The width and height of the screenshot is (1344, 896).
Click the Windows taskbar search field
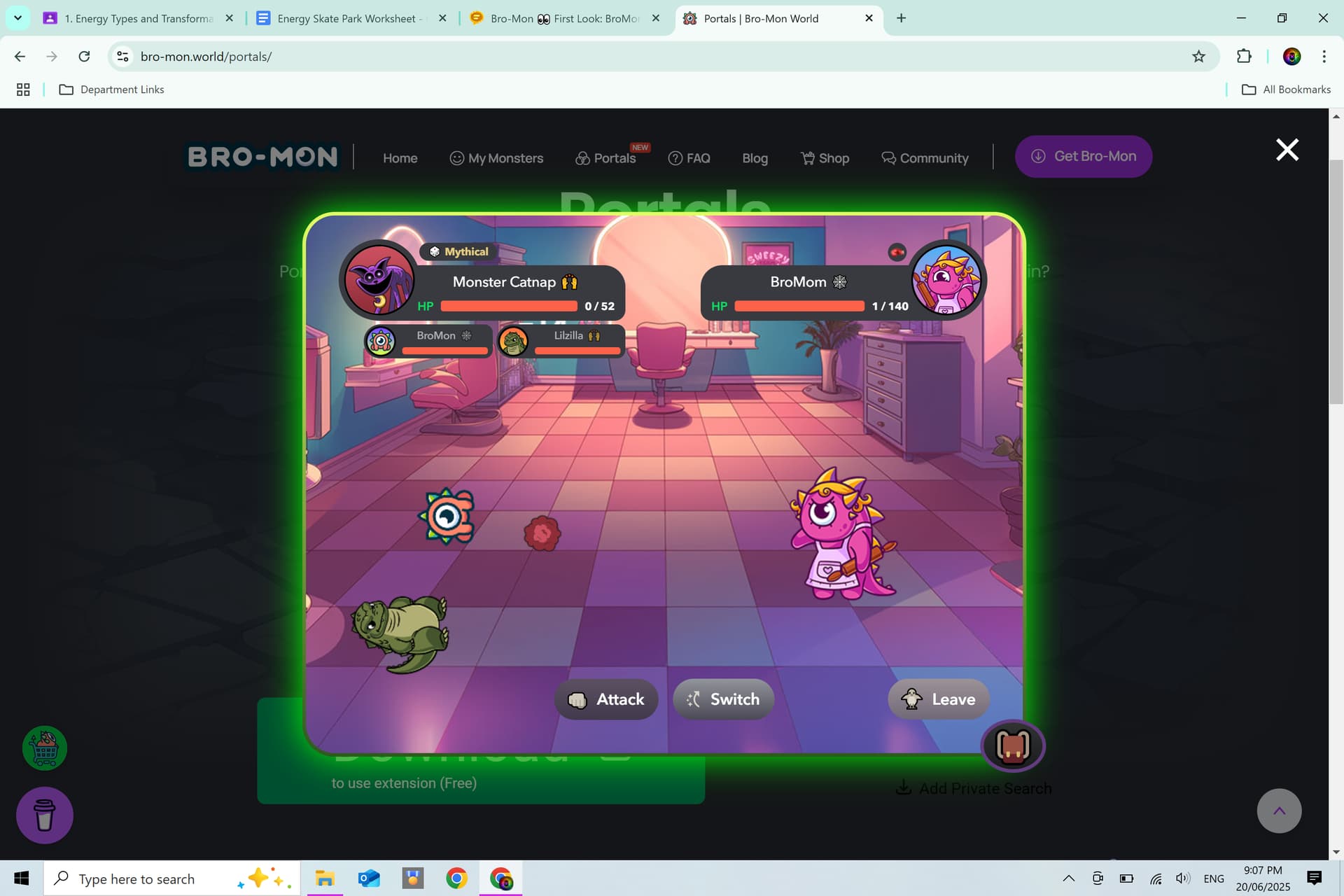136,878
